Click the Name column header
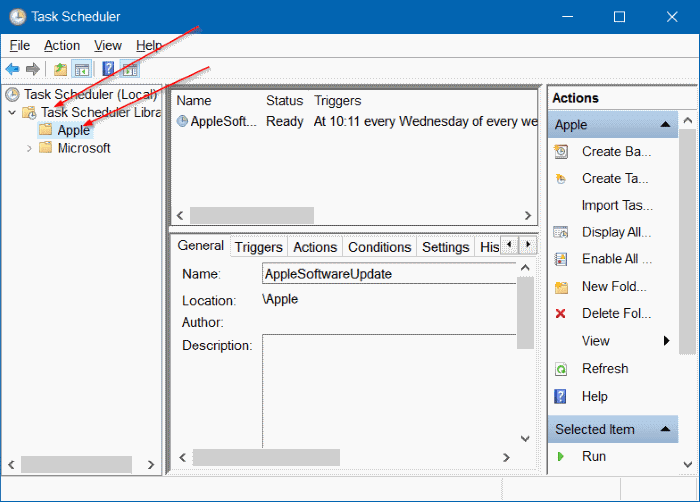The image size is (700, 502). pos(194,101)
